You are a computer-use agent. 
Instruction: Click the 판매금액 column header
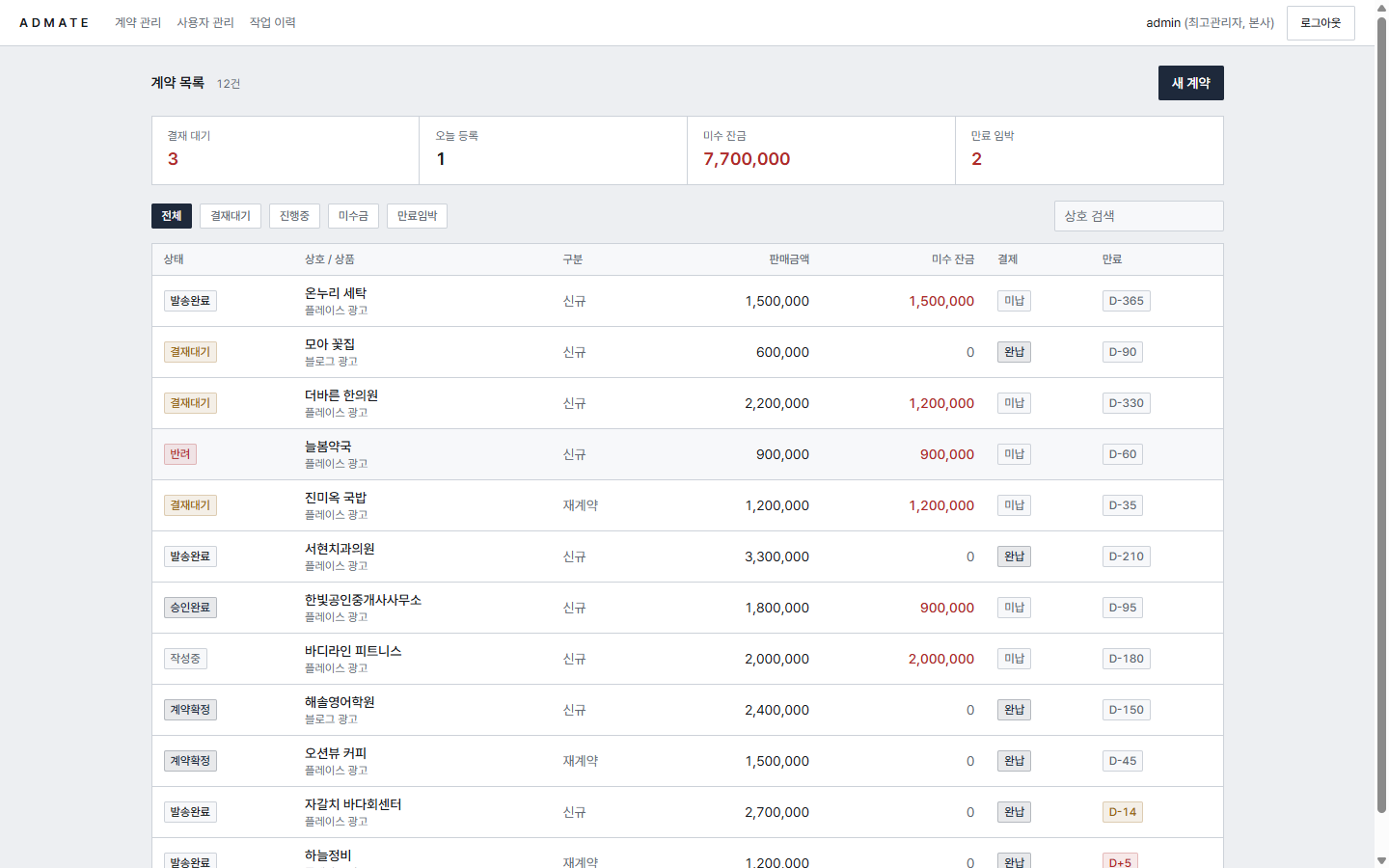click(x=789, y=259)
